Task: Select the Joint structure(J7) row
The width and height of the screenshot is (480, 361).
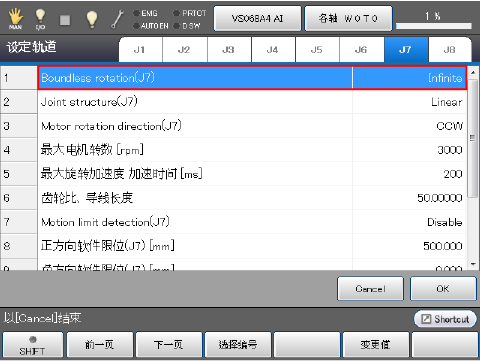Action: point(233,102)
